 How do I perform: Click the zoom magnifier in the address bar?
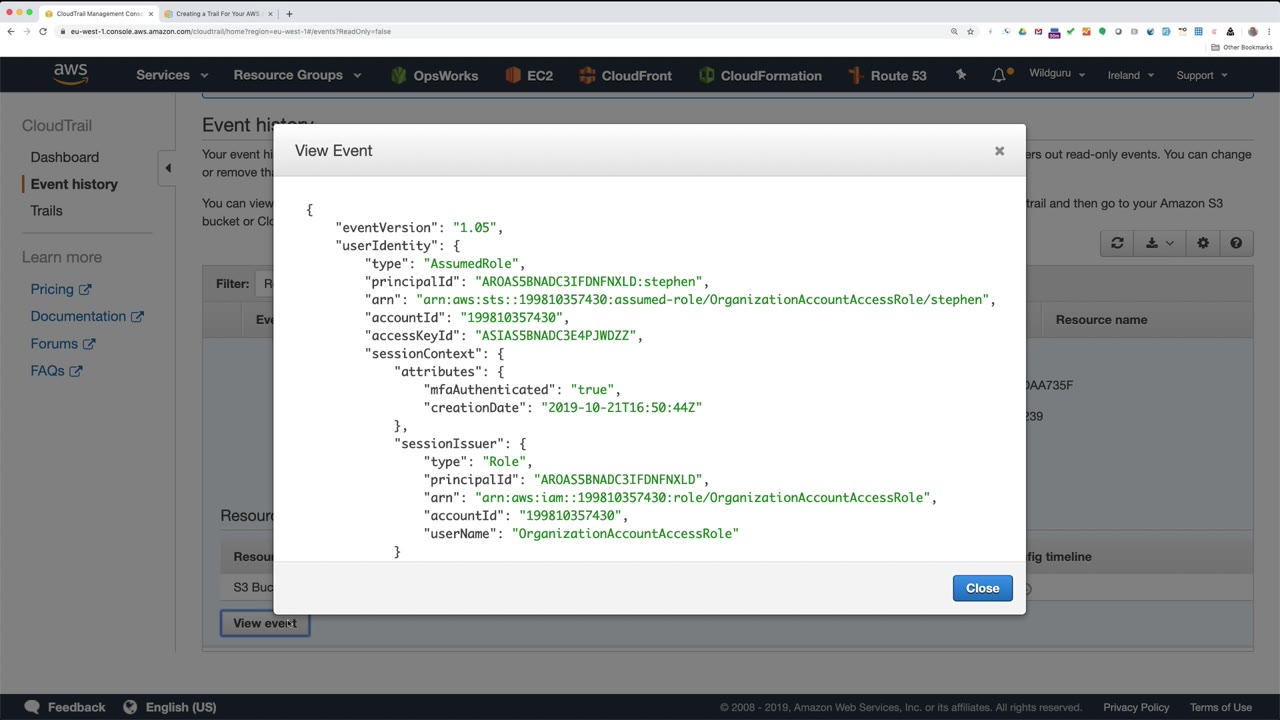[954, 31]
